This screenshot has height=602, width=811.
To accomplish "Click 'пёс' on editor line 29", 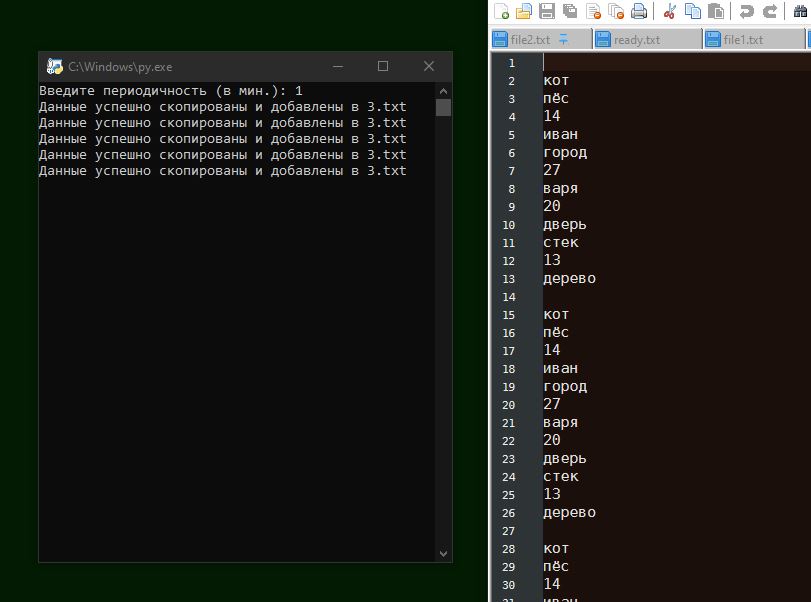I will click(556, 566).
